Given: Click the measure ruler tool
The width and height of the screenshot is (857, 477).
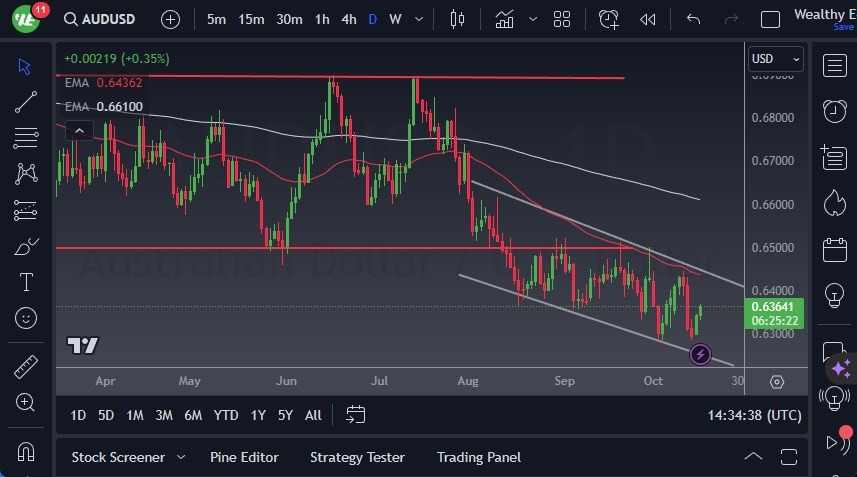Looking at the screenshot, I should click(x=26, y=367).
